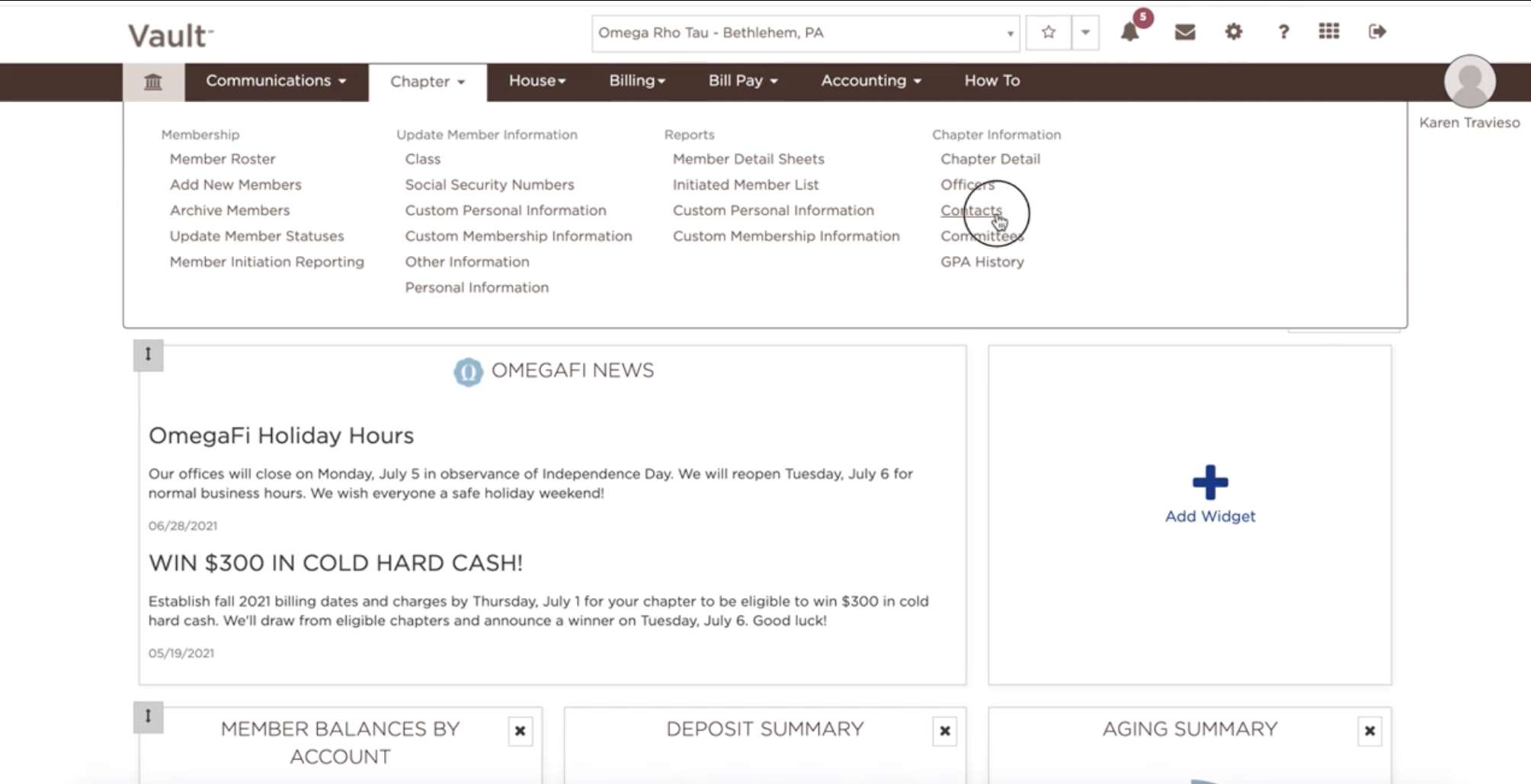Open the Accounting menu
Image resolution: width=1531 pixels, height=784 pixels.
871,81
